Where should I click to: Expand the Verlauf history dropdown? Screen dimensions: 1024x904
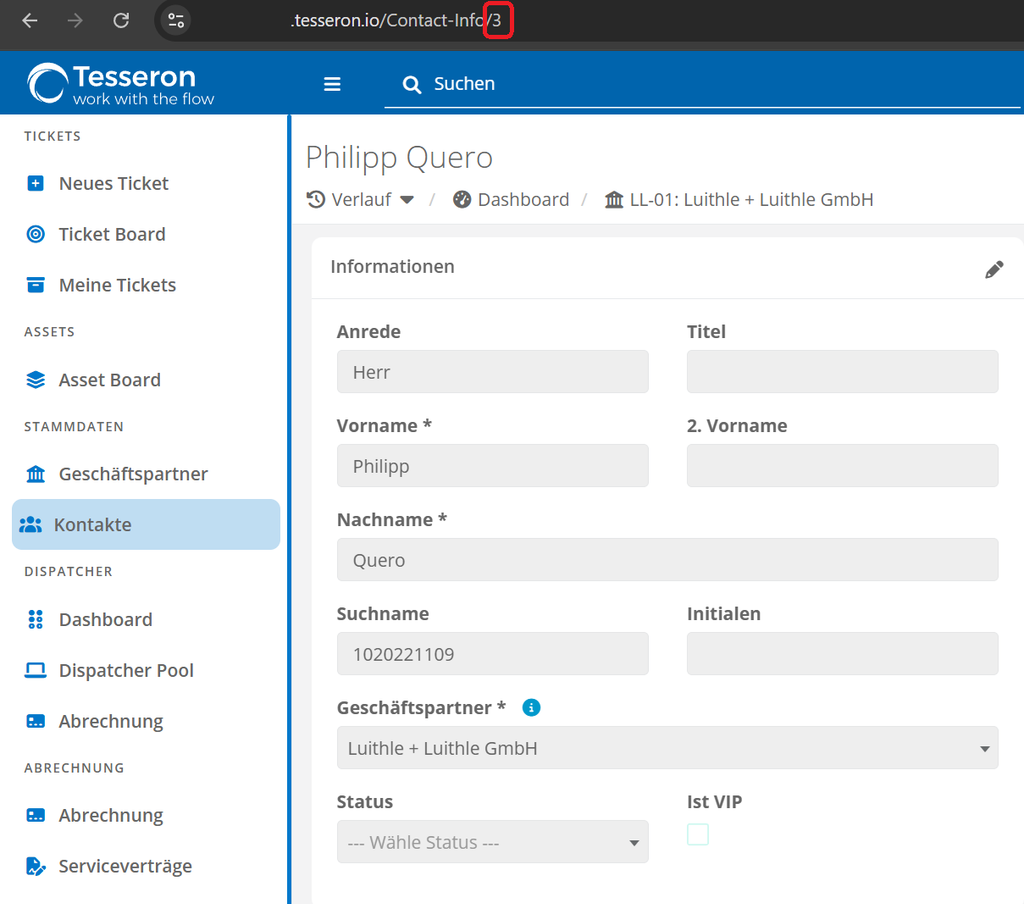pos(360,199)
